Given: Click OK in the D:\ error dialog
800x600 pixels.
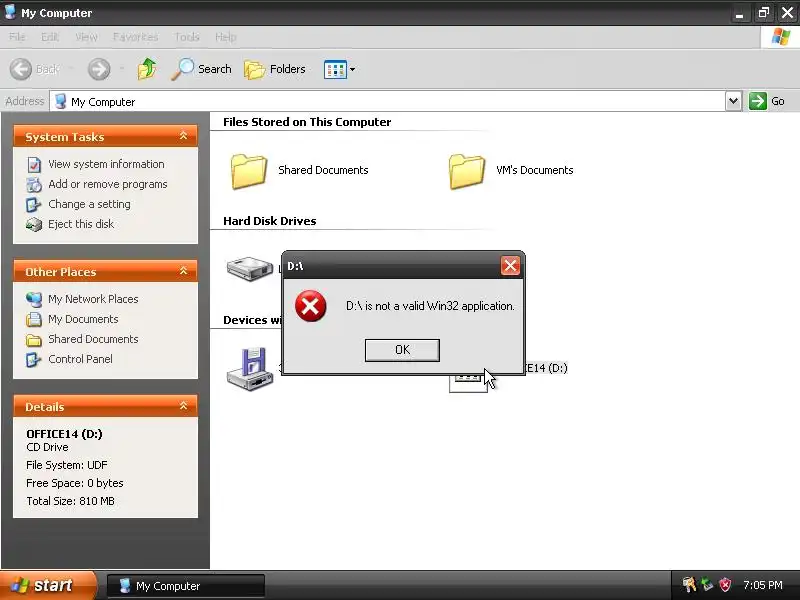Looking at the screenshot, I should click(x=402, y=350).
